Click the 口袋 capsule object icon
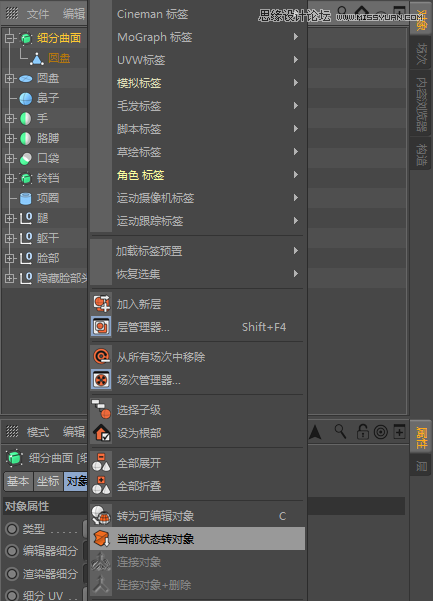This screenshot has width=433, height=601. pos(26,158)
